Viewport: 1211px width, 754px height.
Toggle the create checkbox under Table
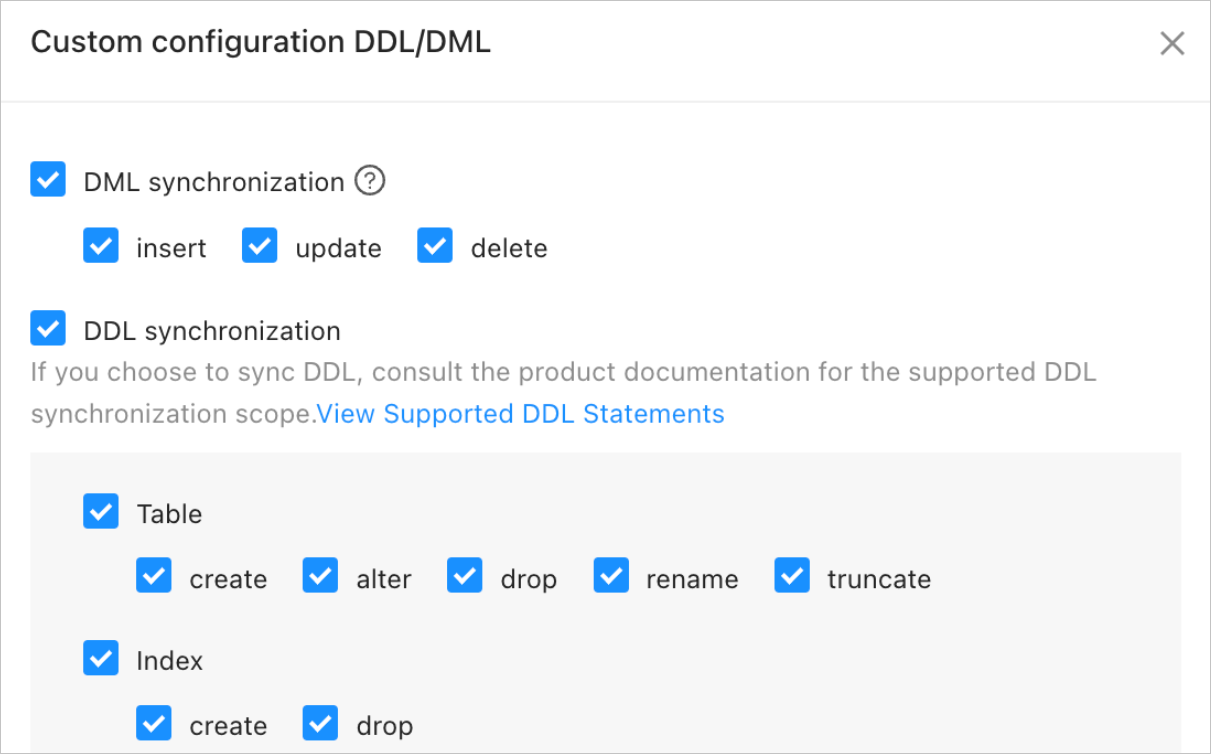click(x=154, y=577)
